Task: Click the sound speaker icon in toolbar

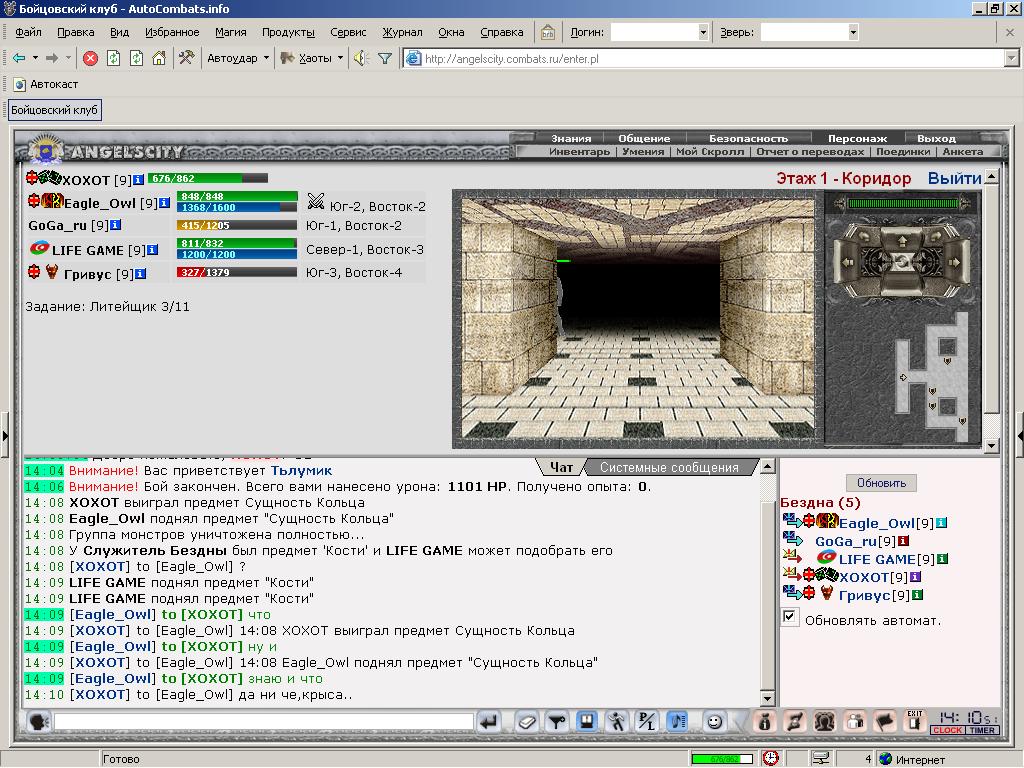Action: pyautogui.click(x=361, y=59)
